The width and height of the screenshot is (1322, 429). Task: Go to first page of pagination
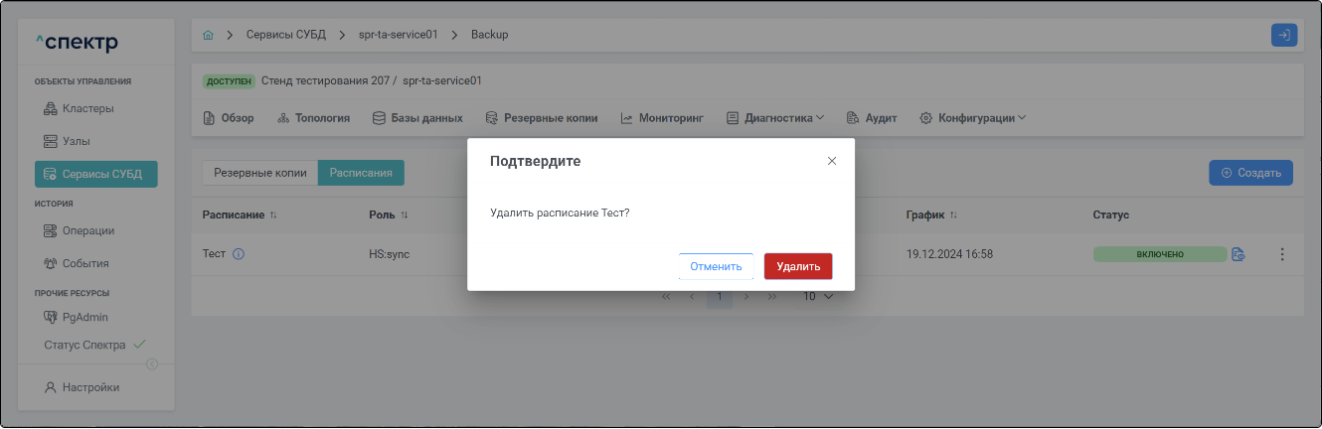tap(667, 297)
